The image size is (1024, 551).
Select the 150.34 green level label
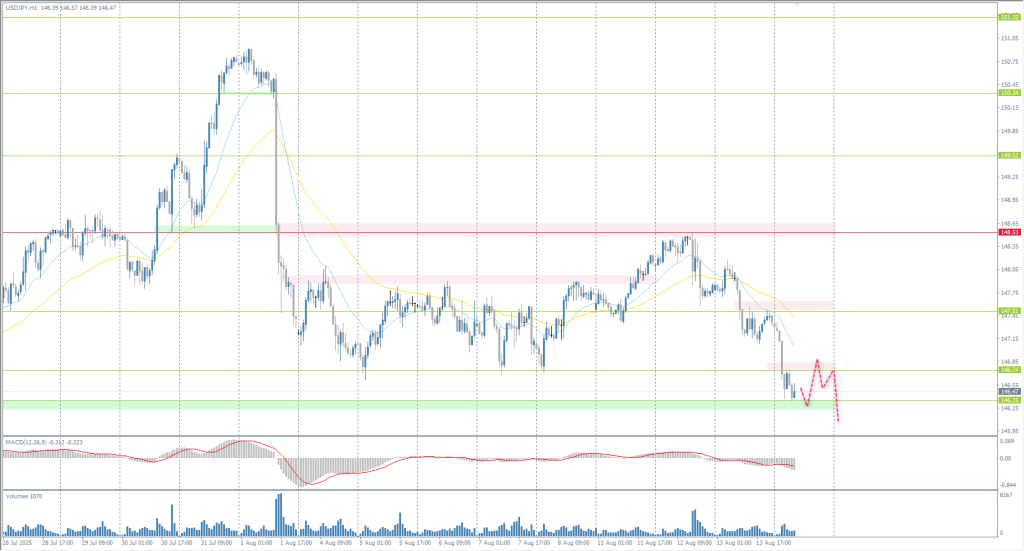[x=1008, y=93]
